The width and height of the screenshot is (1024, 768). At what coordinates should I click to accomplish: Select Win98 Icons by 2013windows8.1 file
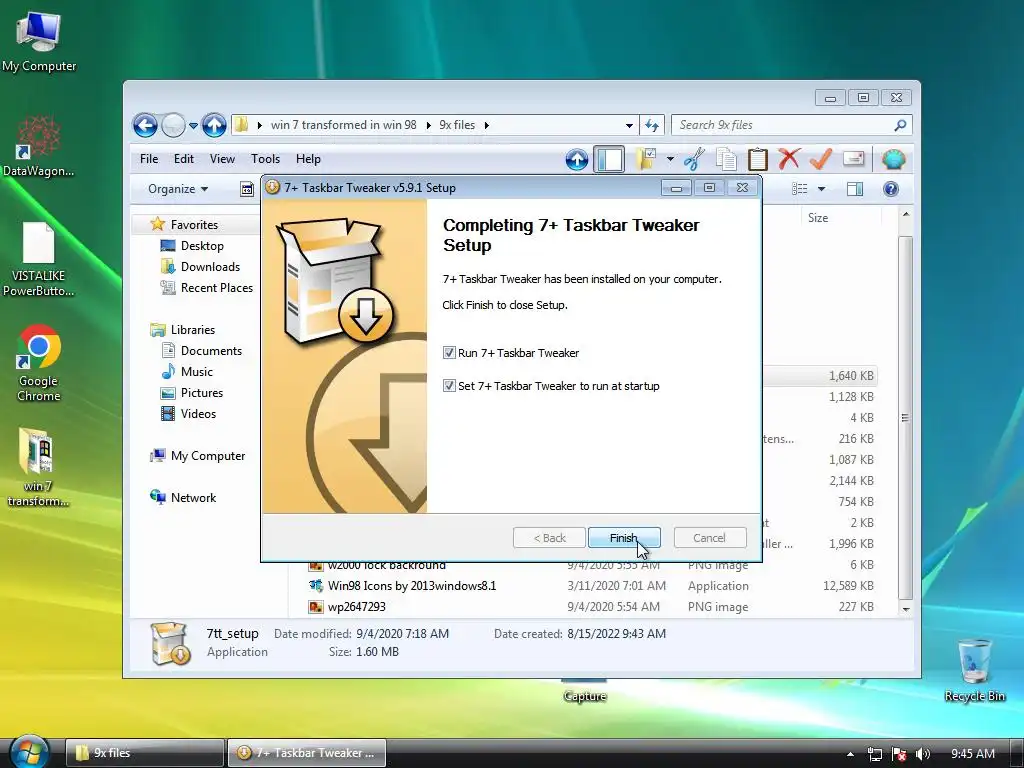click(411, 586)
